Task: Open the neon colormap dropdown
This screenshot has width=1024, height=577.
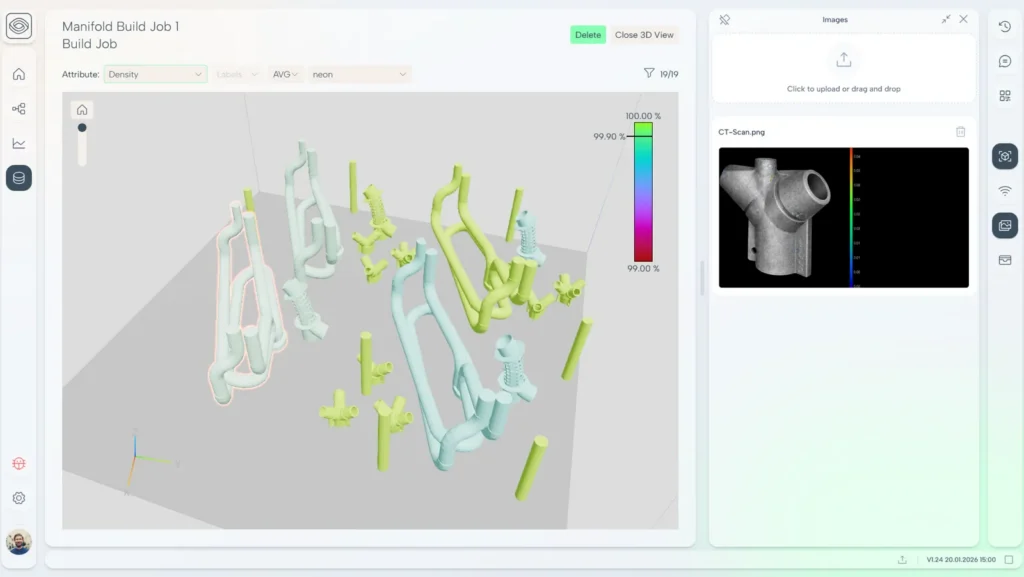Action: (x=360, y=74)
